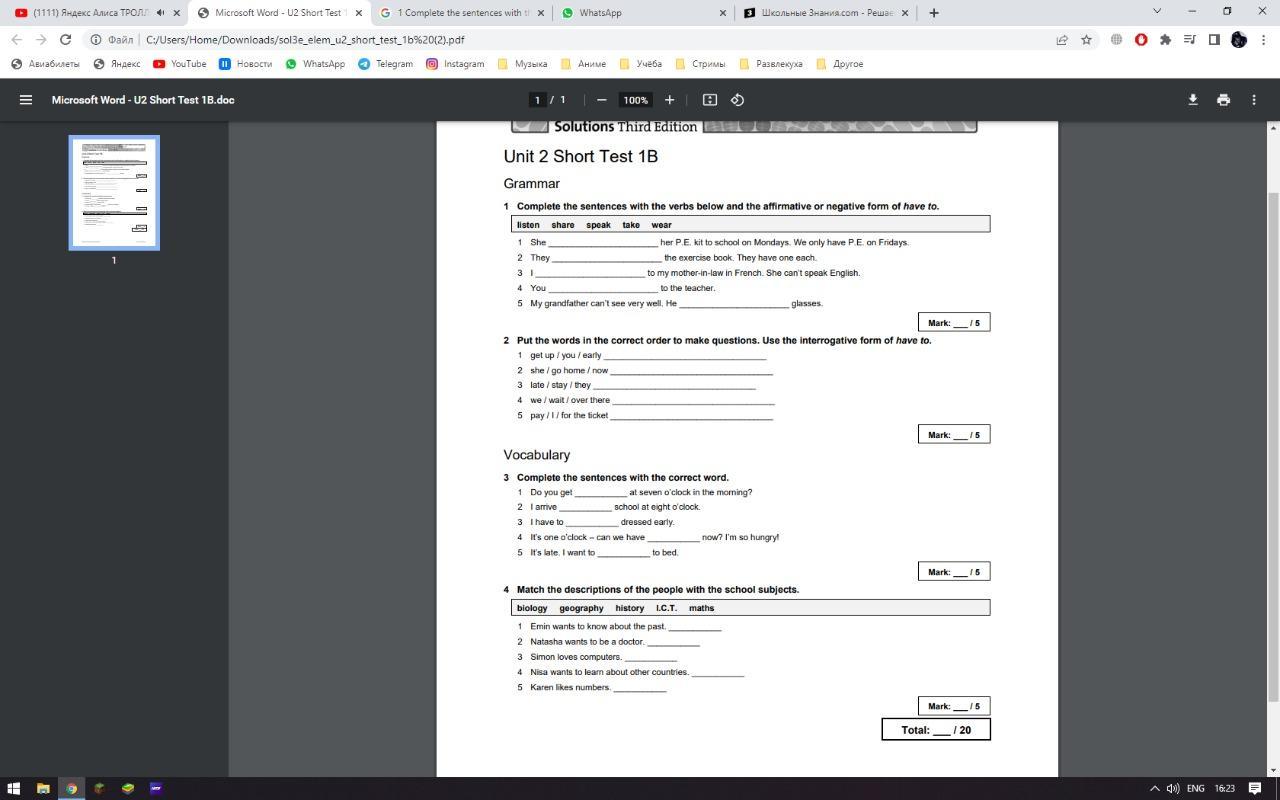This screenshot has width=1280, height=800.
Task: Open the Extensions puzzle icon
Action: [x=1165, y=40]
